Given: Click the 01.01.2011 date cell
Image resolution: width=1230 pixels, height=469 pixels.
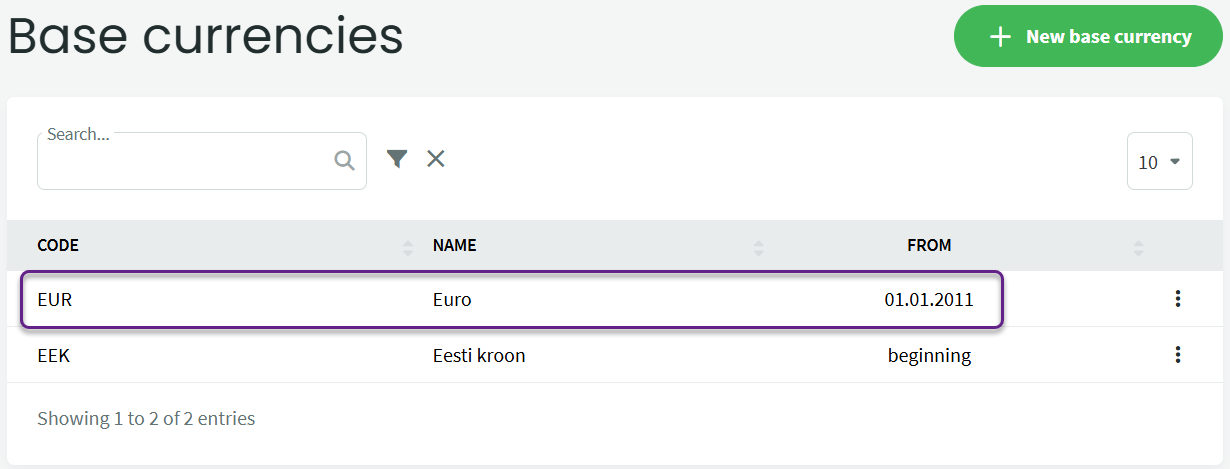Looking at the screenshot, I should tap(929, 299).
